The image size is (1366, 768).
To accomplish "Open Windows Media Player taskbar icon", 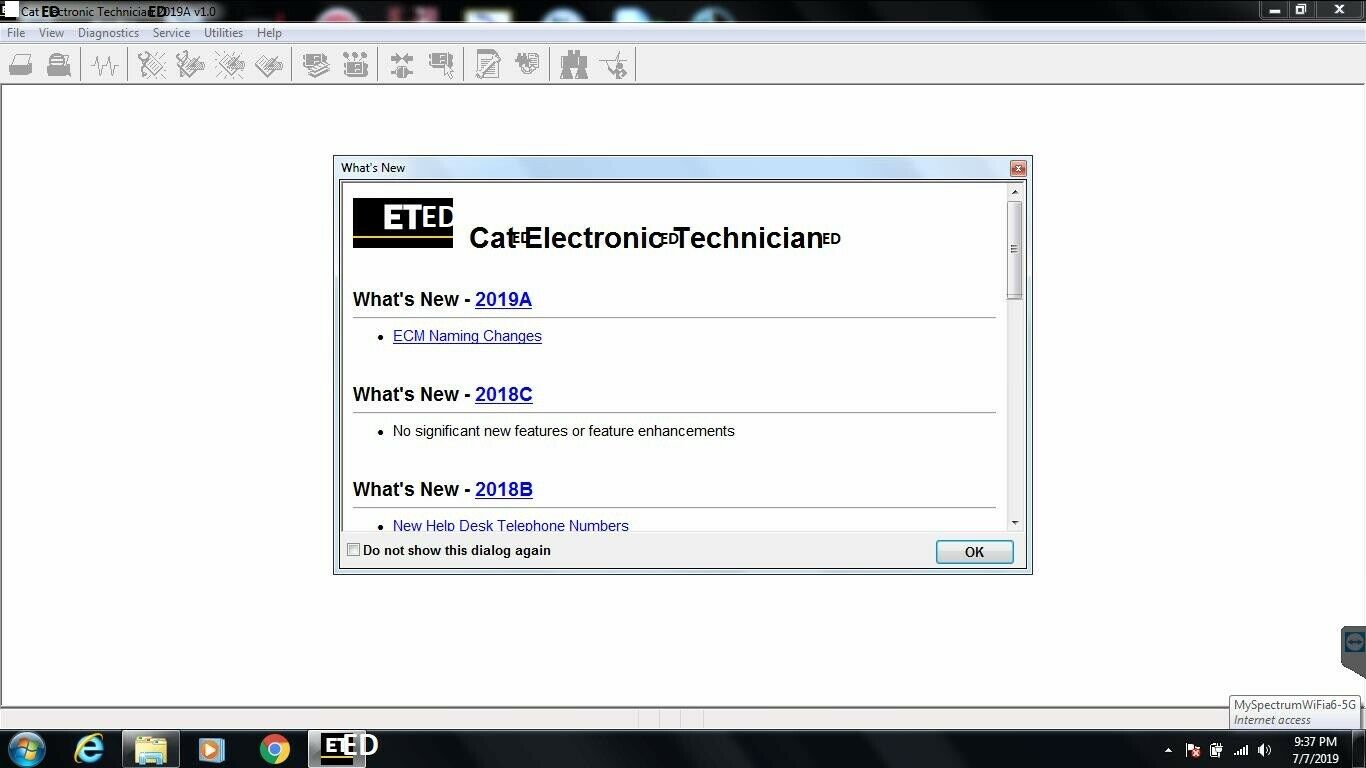I will tap(211, 748).
